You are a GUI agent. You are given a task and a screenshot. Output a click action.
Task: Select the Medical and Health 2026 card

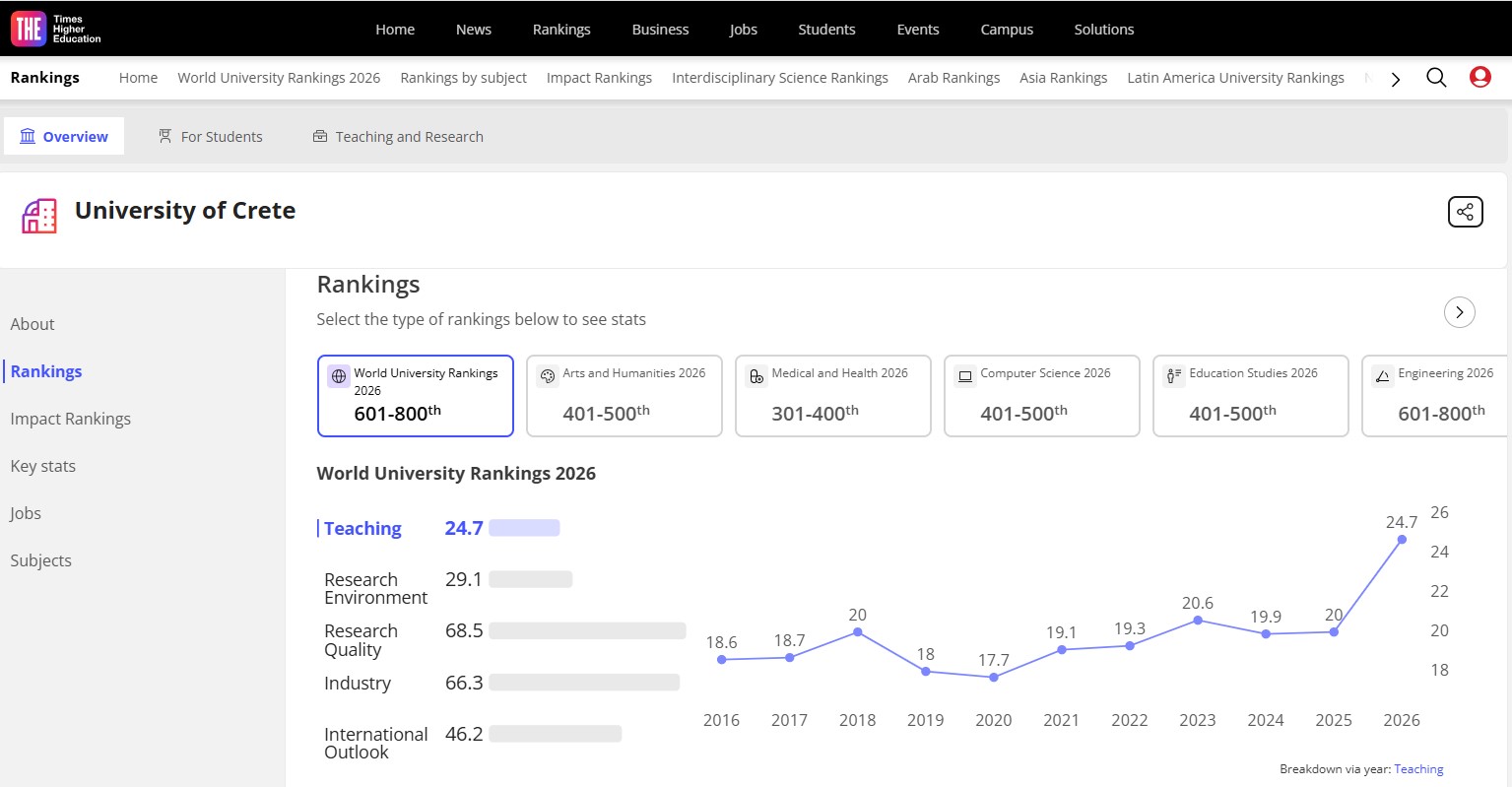(832, 396)
